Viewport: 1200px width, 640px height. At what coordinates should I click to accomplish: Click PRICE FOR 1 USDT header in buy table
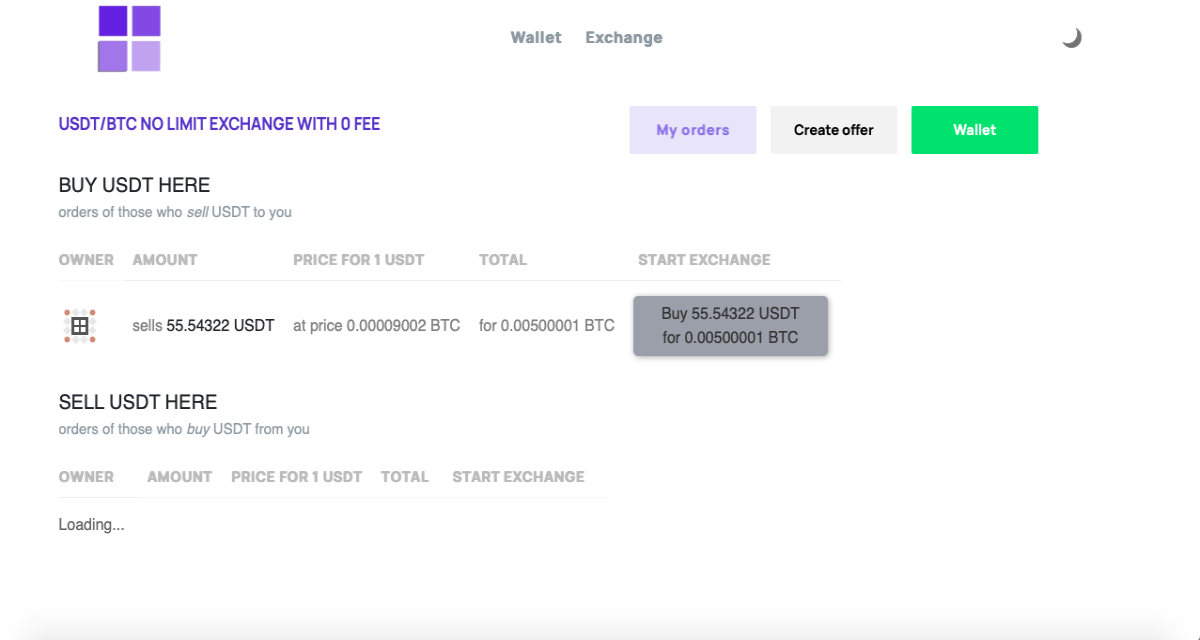tap(359, 260)
